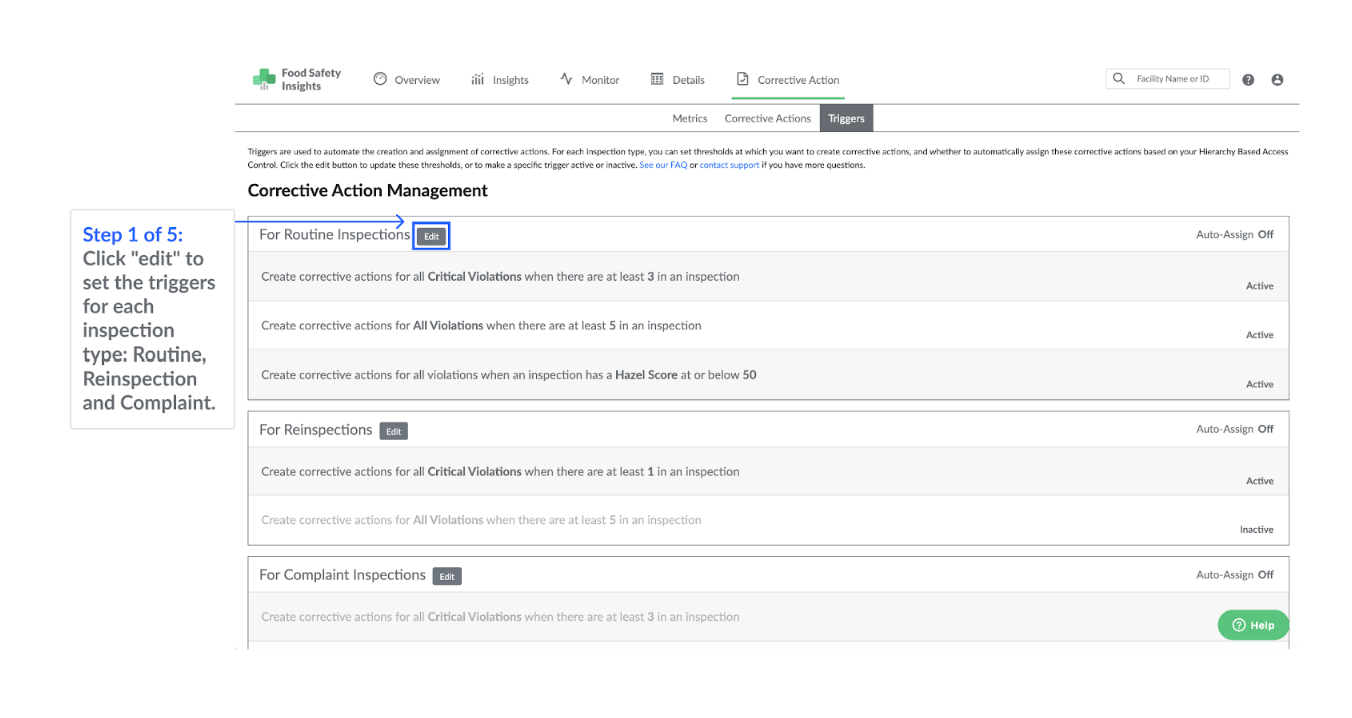Image resolution: width=1352 pixels, height=718 pixels.
Task: Edit triggers for Routine Inspections
Action: click(431, 235)
